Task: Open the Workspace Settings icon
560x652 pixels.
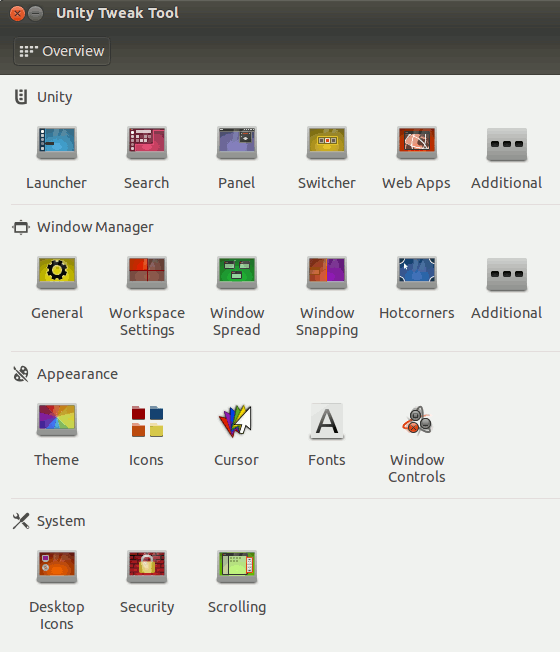Action: coord(147,273)
